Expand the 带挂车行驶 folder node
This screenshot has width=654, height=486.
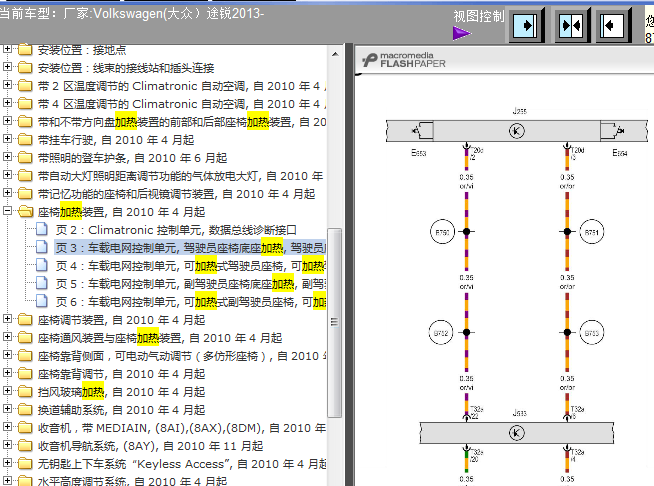click(x=7, y=138)
